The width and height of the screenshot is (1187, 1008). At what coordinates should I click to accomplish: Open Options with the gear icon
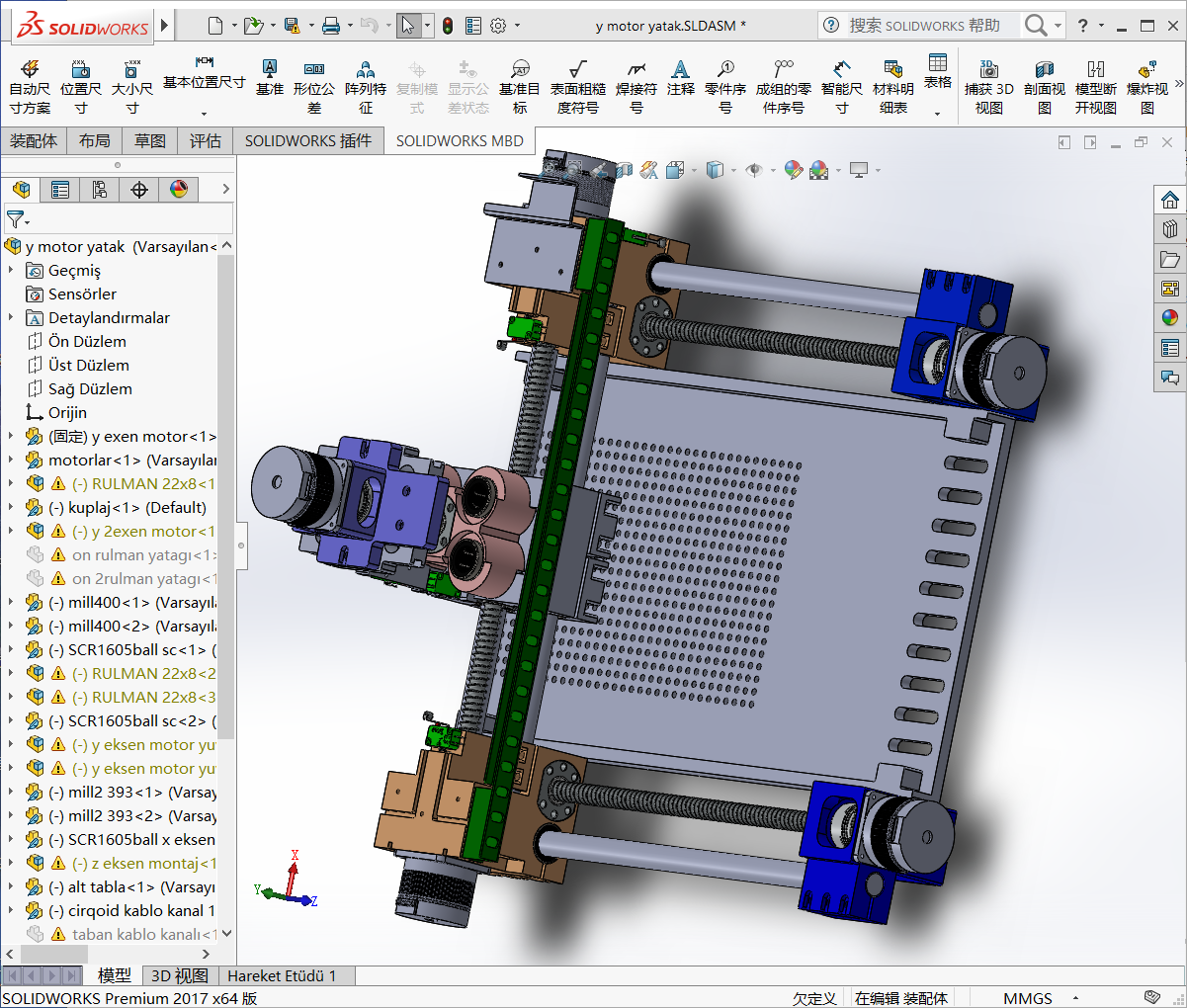point(498,26)
